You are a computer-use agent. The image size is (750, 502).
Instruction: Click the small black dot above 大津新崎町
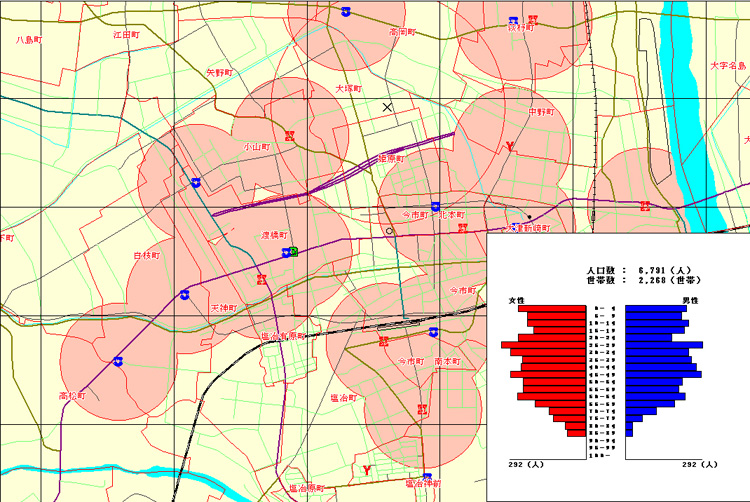coord(529,217)
